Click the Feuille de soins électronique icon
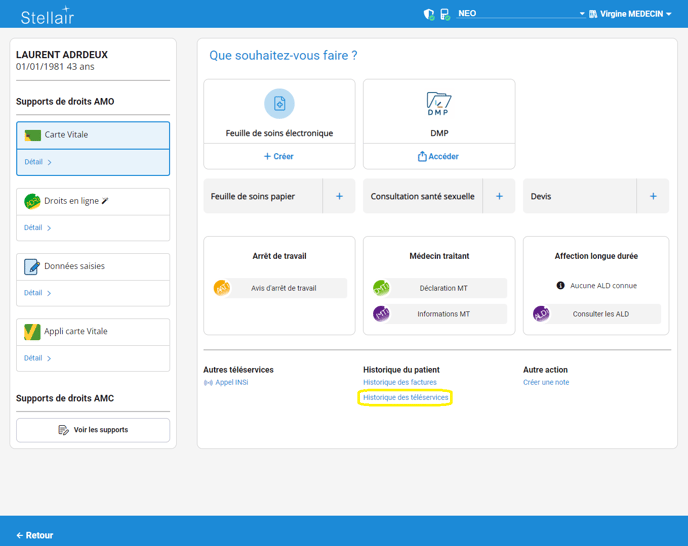This screenshot has width=688, height=546. 279,104
